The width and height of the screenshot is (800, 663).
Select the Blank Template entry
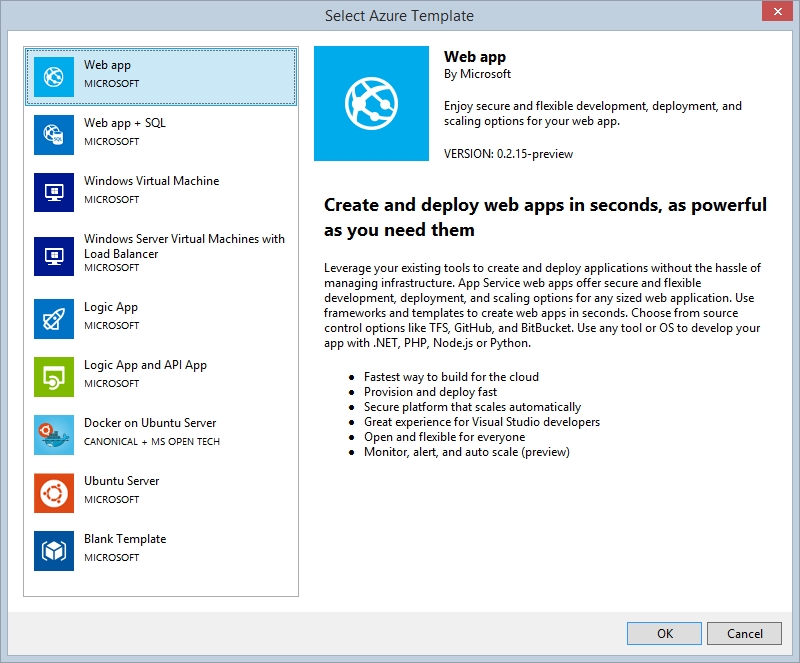[161, 551]
